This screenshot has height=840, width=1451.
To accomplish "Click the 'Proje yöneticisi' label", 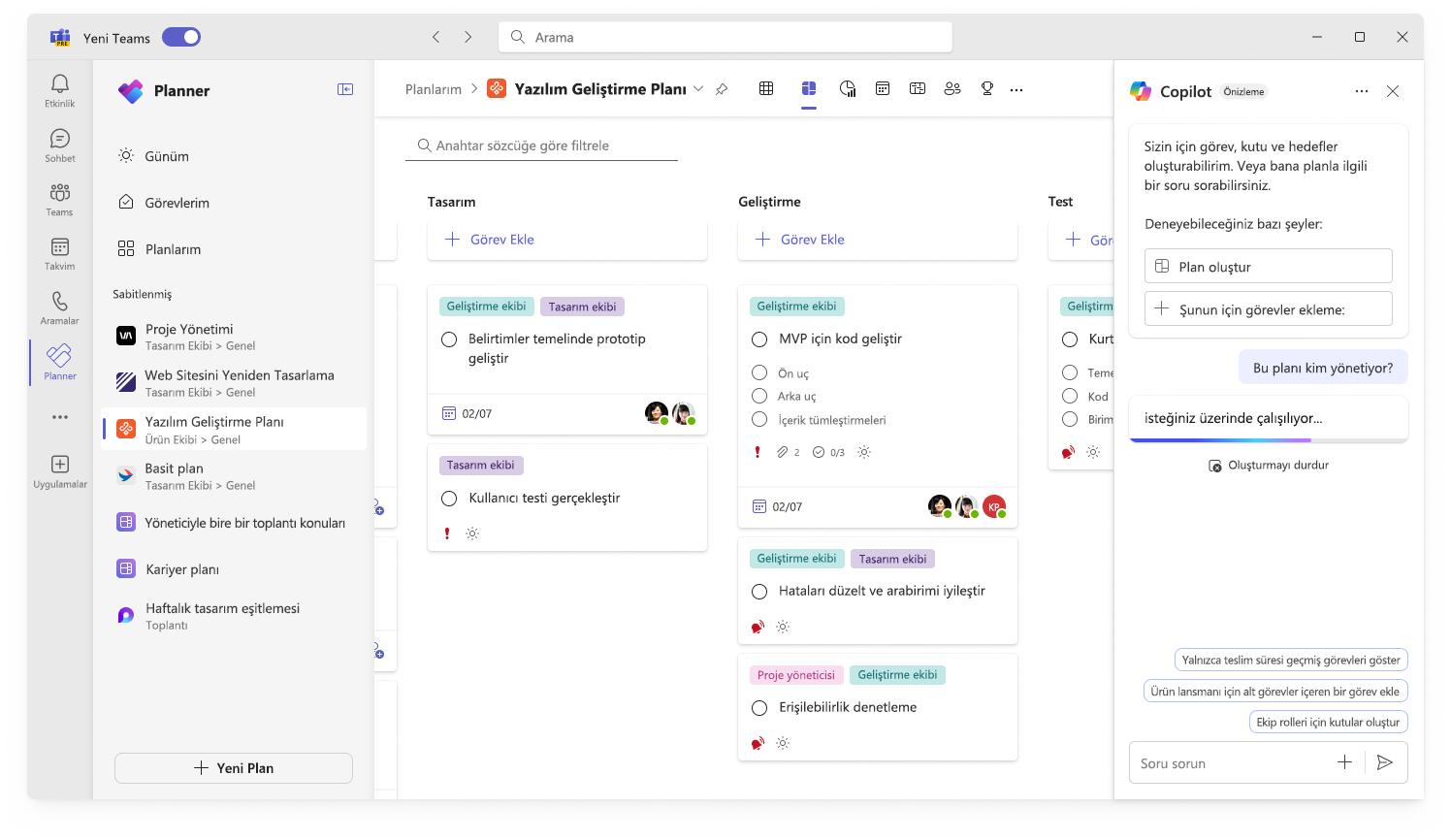I will pos(796,675).
